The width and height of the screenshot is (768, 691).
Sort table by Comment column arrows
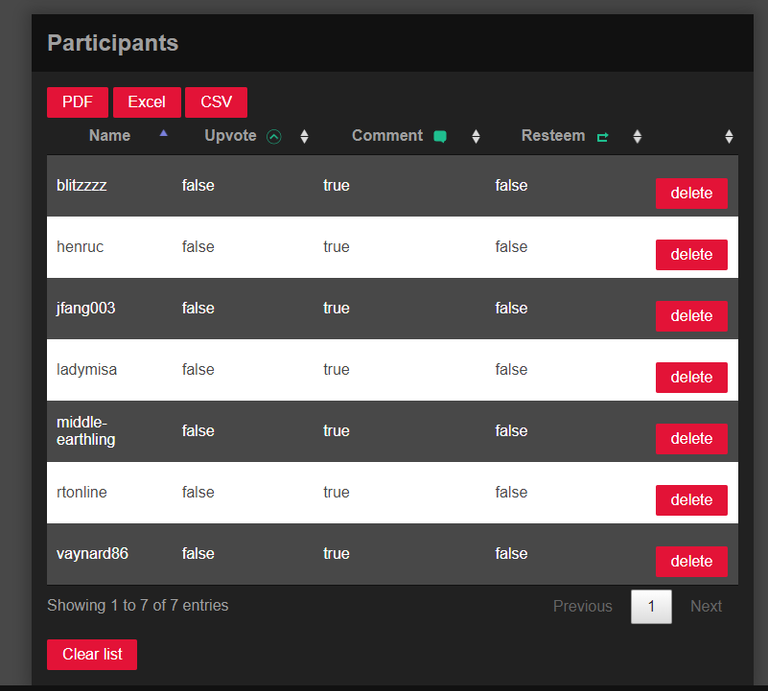click(x=476, y=136)
